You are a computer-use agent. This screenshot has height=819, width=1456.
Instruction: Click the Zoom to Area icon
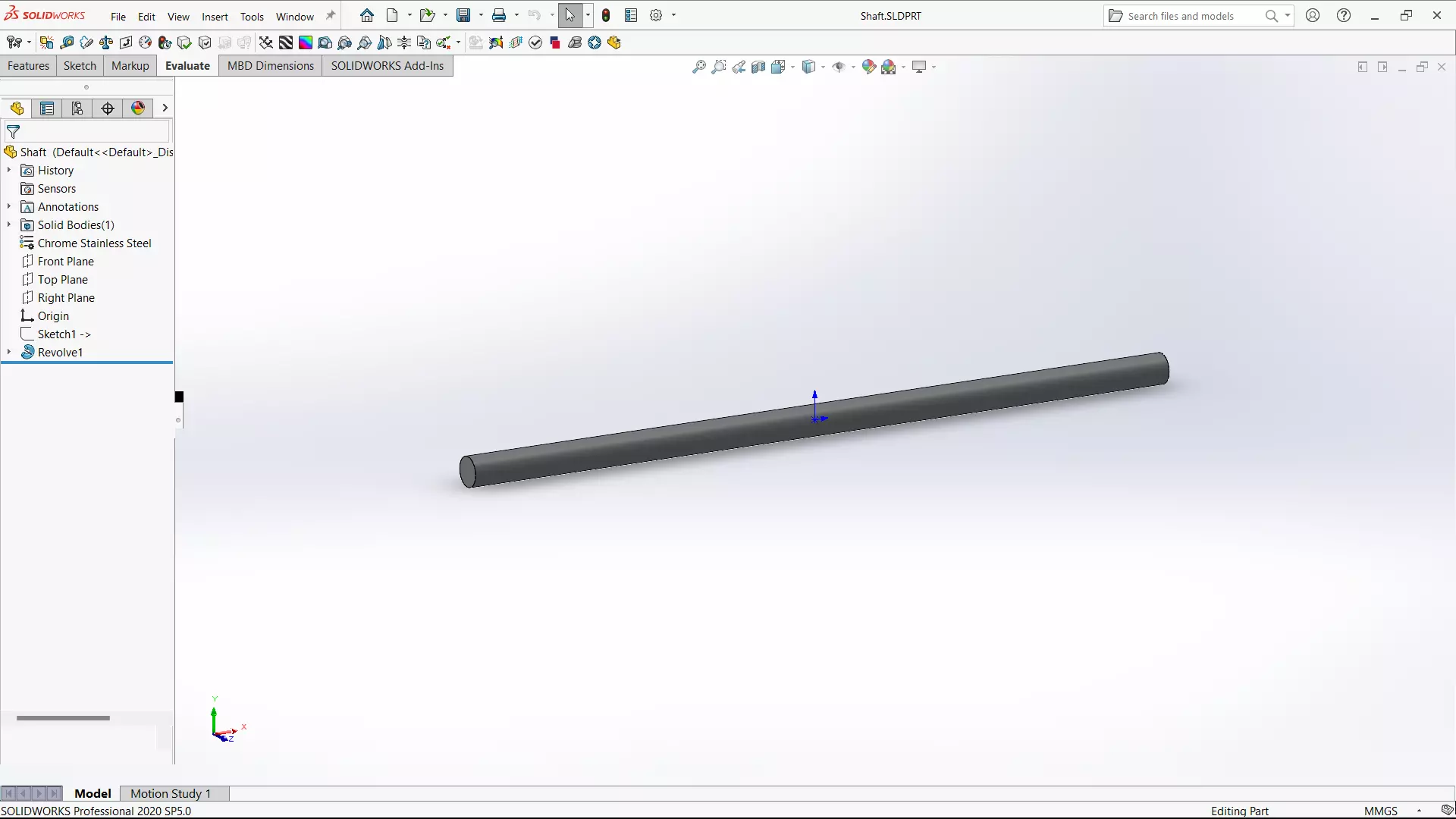tap(719, 67)
